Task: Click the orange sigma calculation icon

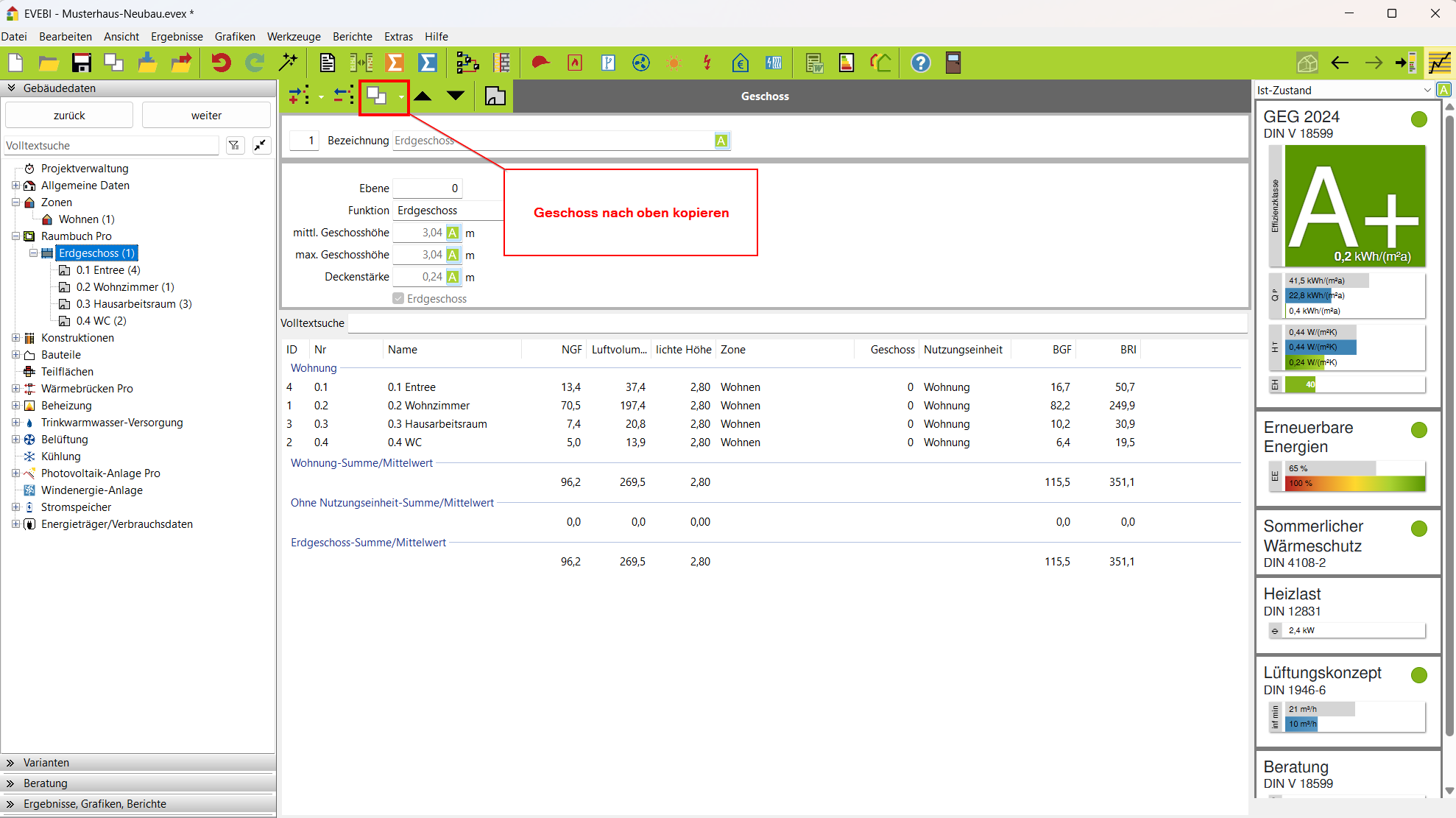Action: (x=395, y=63)
